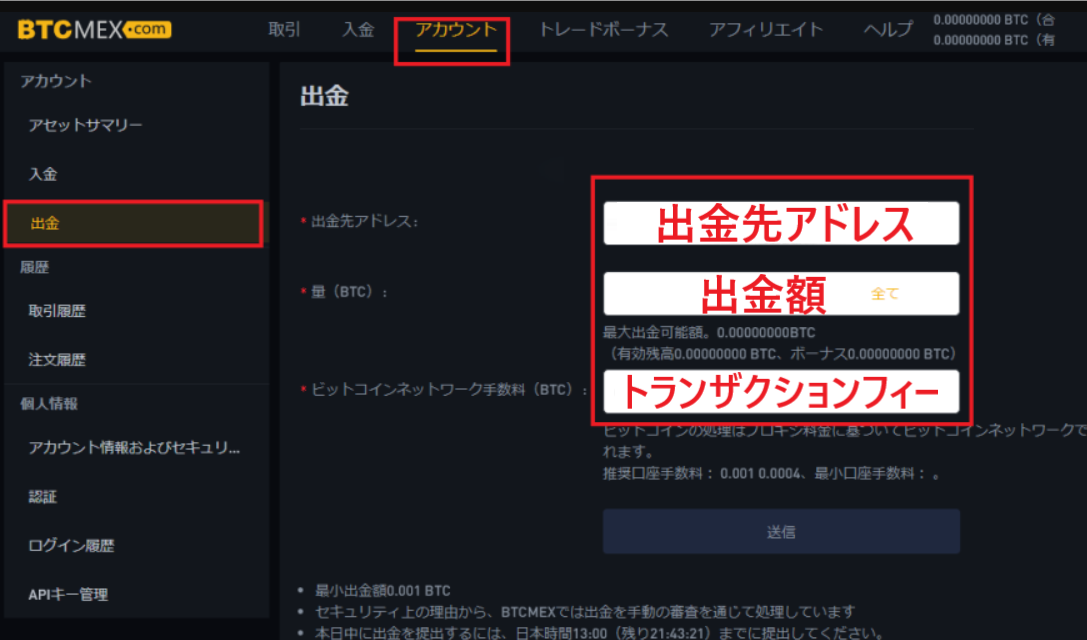Click the 出金先アドレス input field
This screenshot has width=1087, height=640.
pos(781,223)
